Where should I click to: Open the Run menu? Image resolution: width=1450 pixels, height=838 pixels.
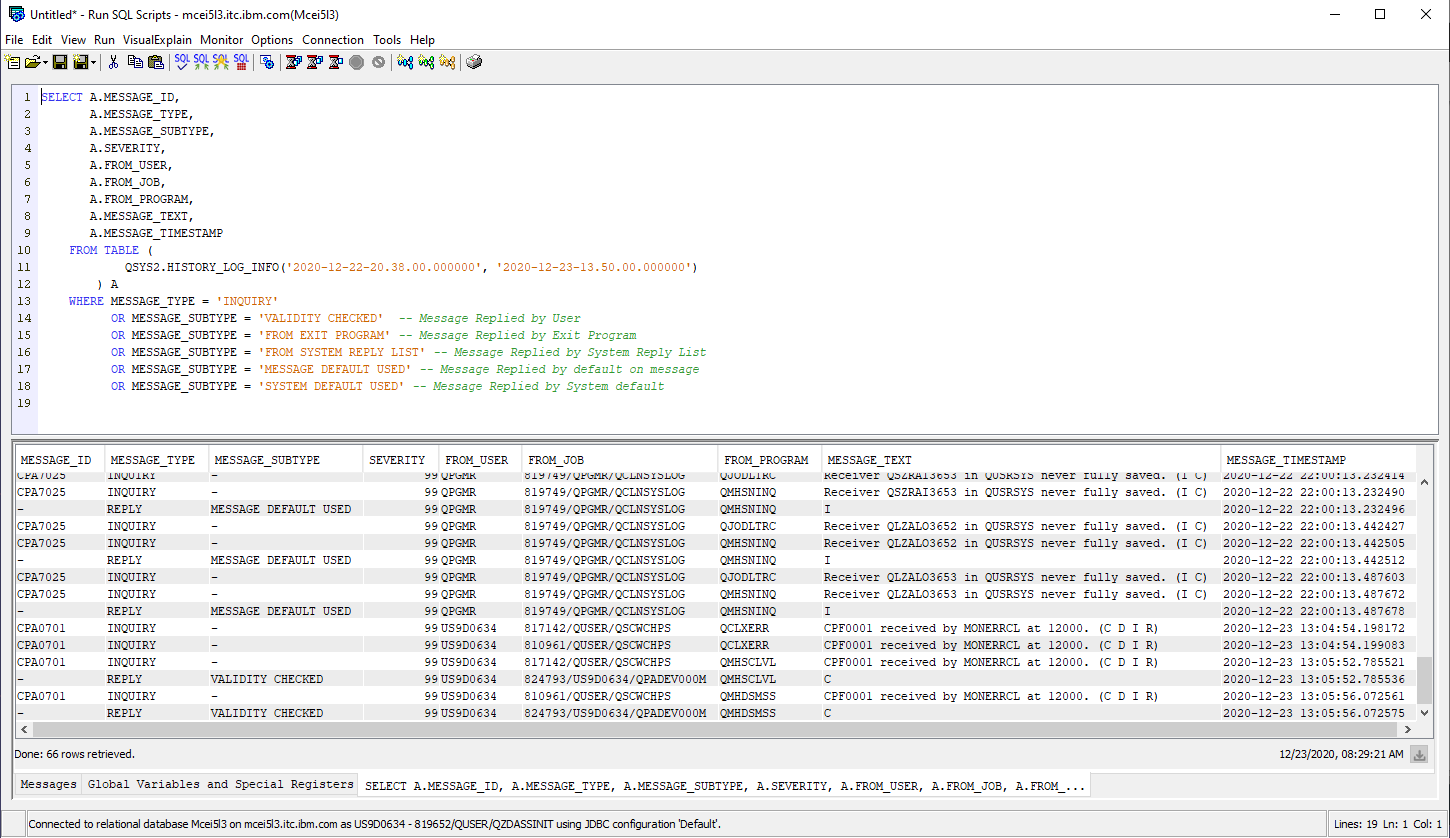pyautogui.click(x=104, y=40)
